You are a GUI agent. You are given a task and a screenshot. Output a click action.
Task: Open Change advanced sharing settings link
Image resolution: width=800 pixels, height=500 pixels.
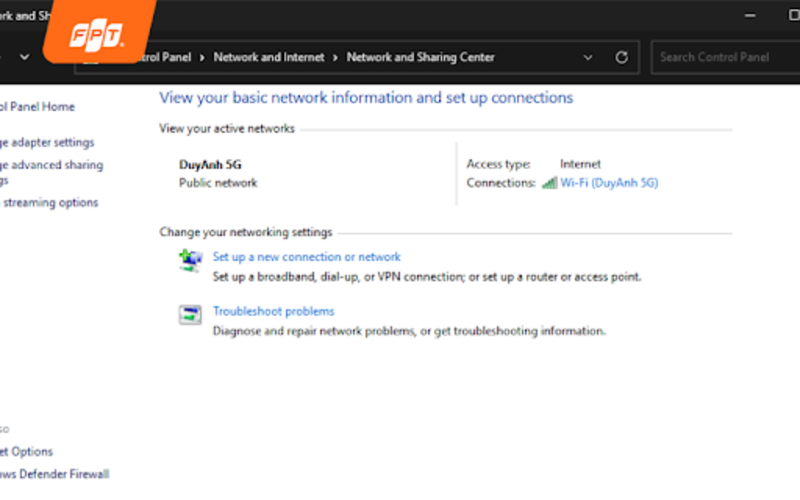click(x=51, y=172)
